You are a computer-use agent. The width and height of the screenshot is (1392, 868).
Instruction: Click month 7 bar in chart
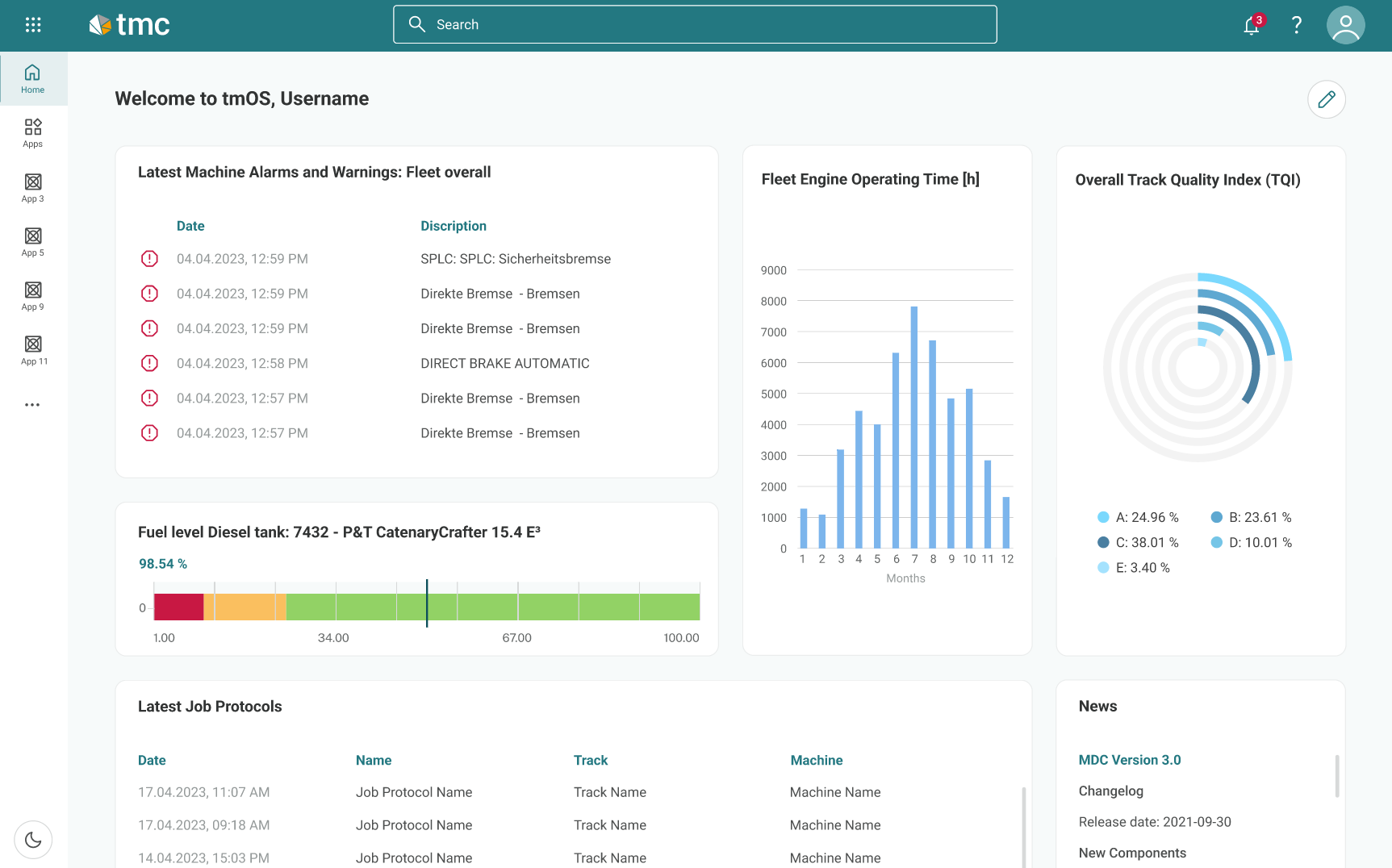click(914, 428)
